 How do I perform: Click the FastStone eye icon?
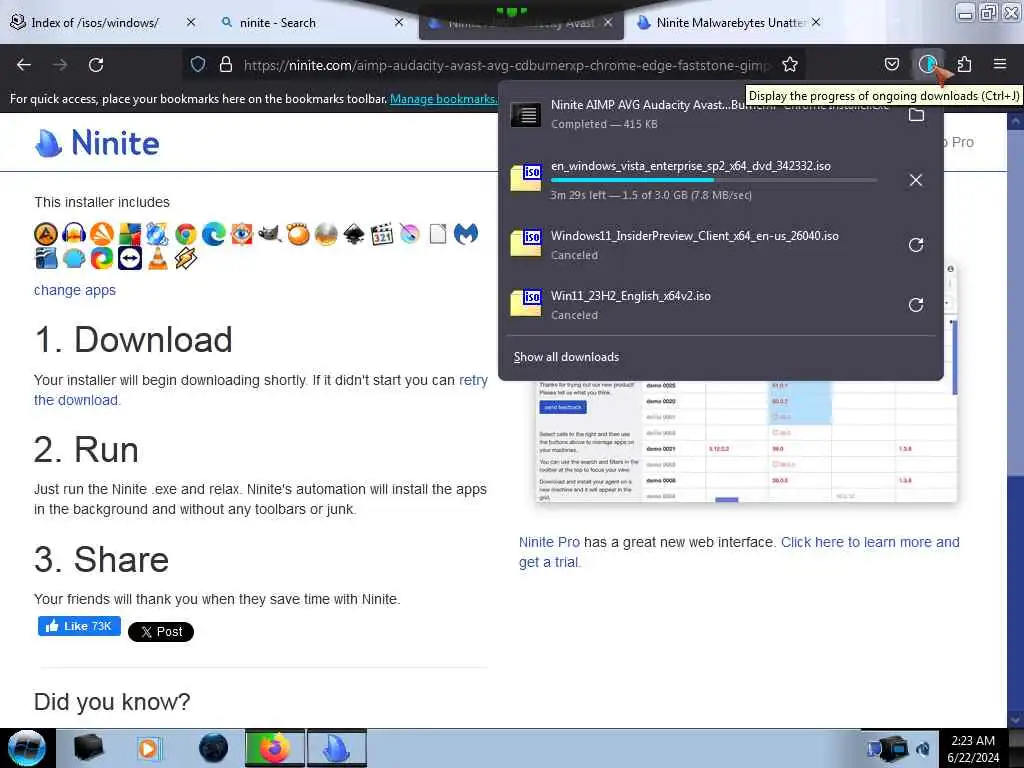pos(242,234)
